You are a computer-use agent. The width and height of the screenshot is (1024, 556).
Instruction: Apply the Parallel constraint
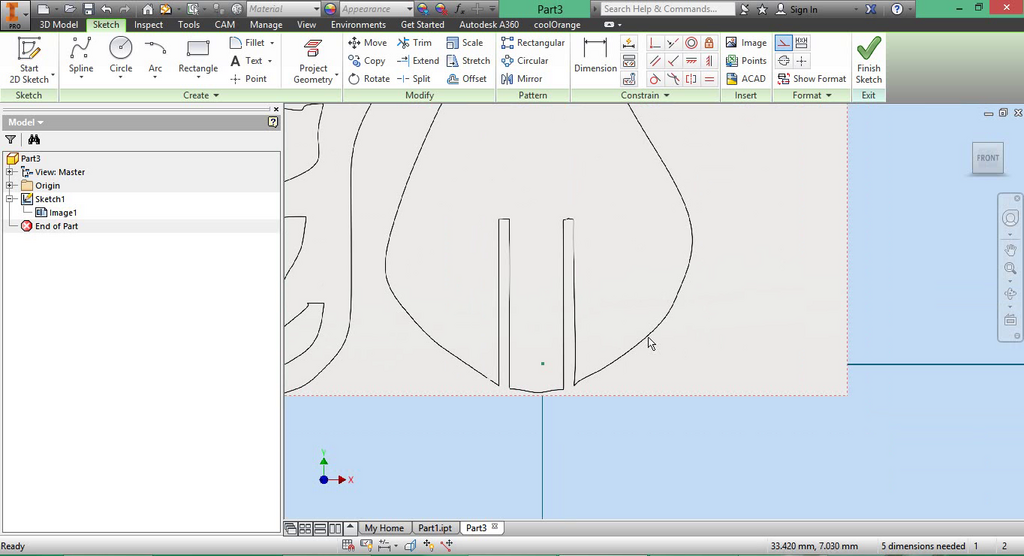click(654, 61)
